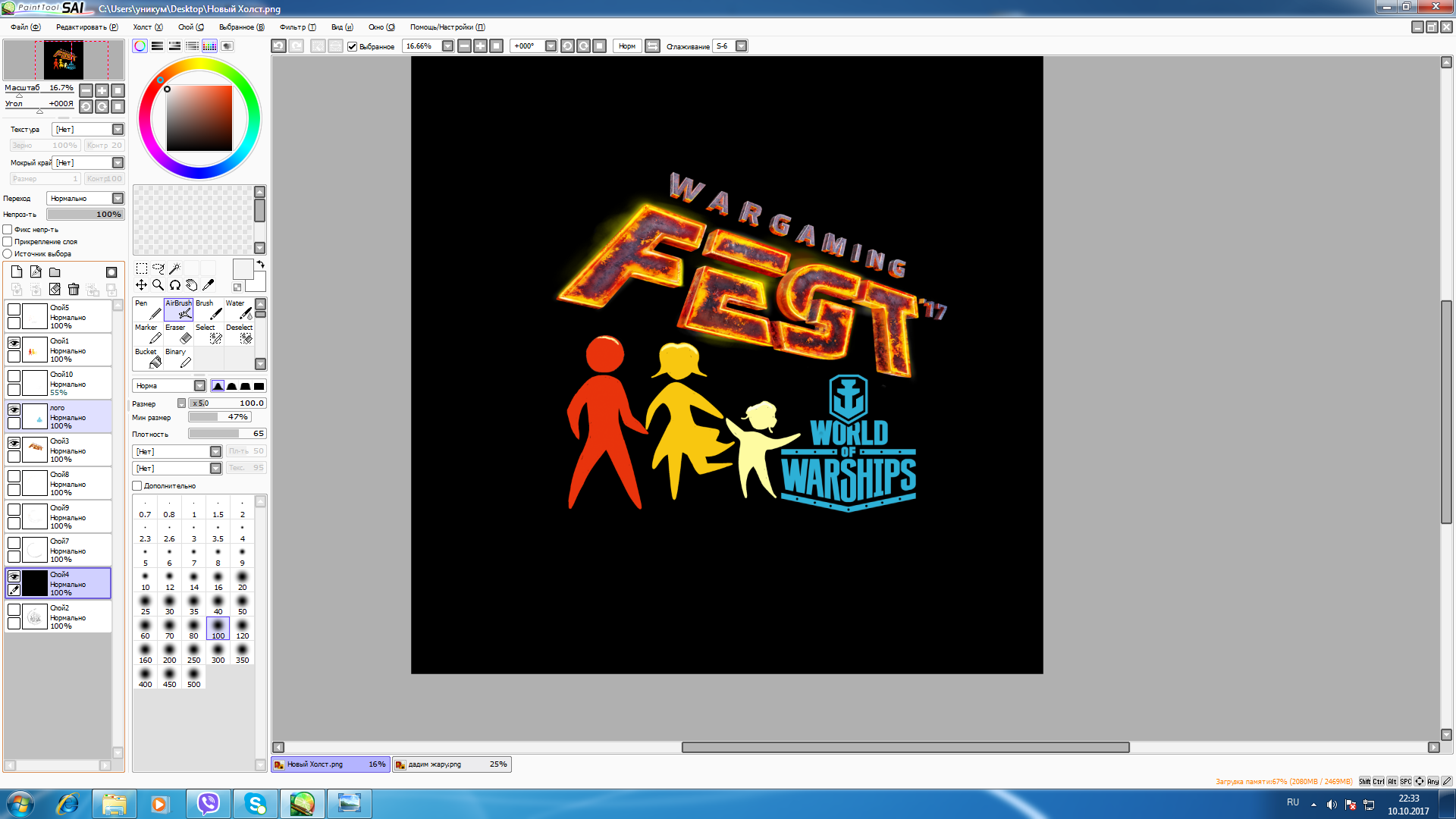Switch to дадим жару.png tab

452,764
